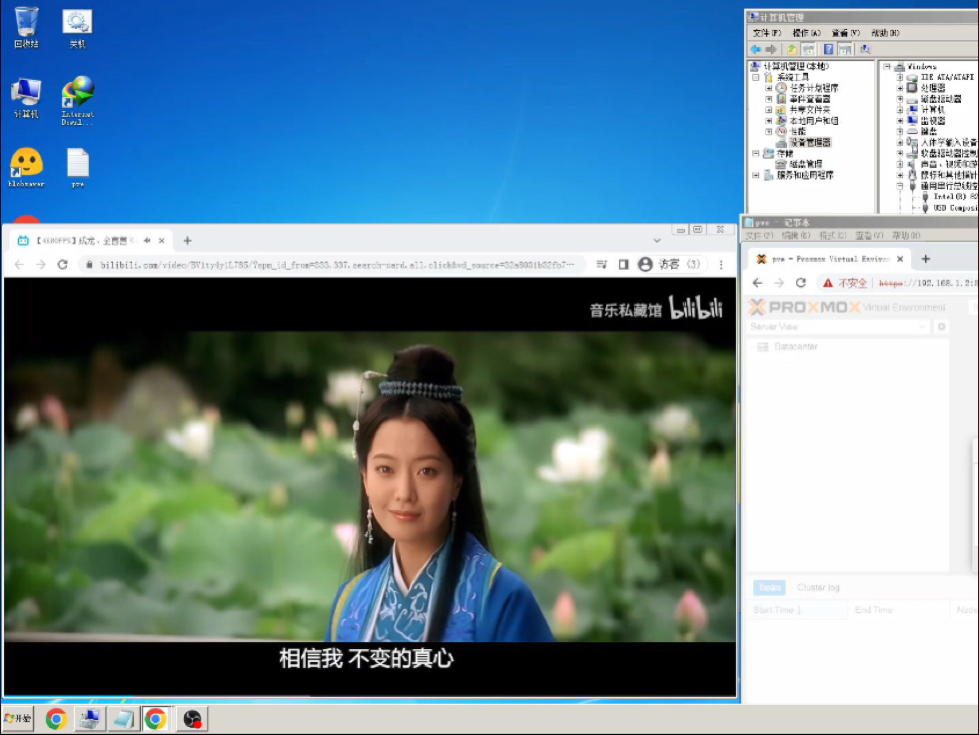Collapse the 系统工具 tree node
Viewport: 979px width, 735px height.
[755, 77]
